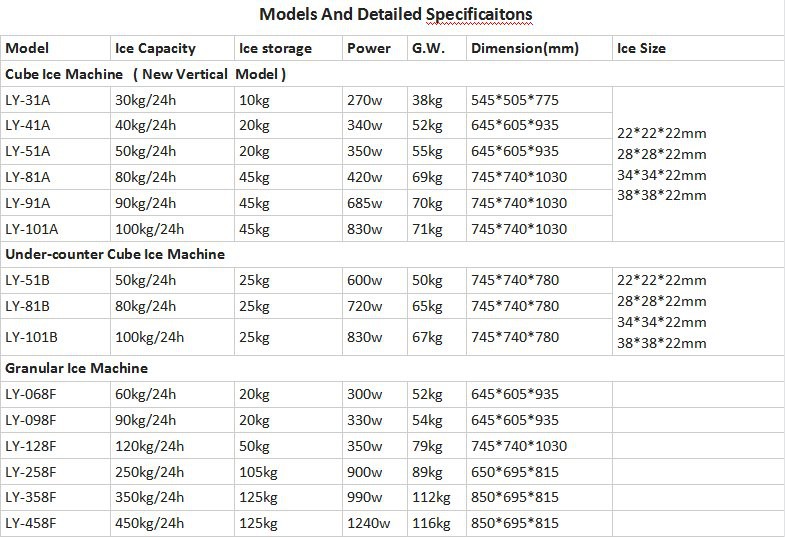Select the 1240w power cell
Image resolution: width=785 pixels, height=537 pixels.
[370, 524]
